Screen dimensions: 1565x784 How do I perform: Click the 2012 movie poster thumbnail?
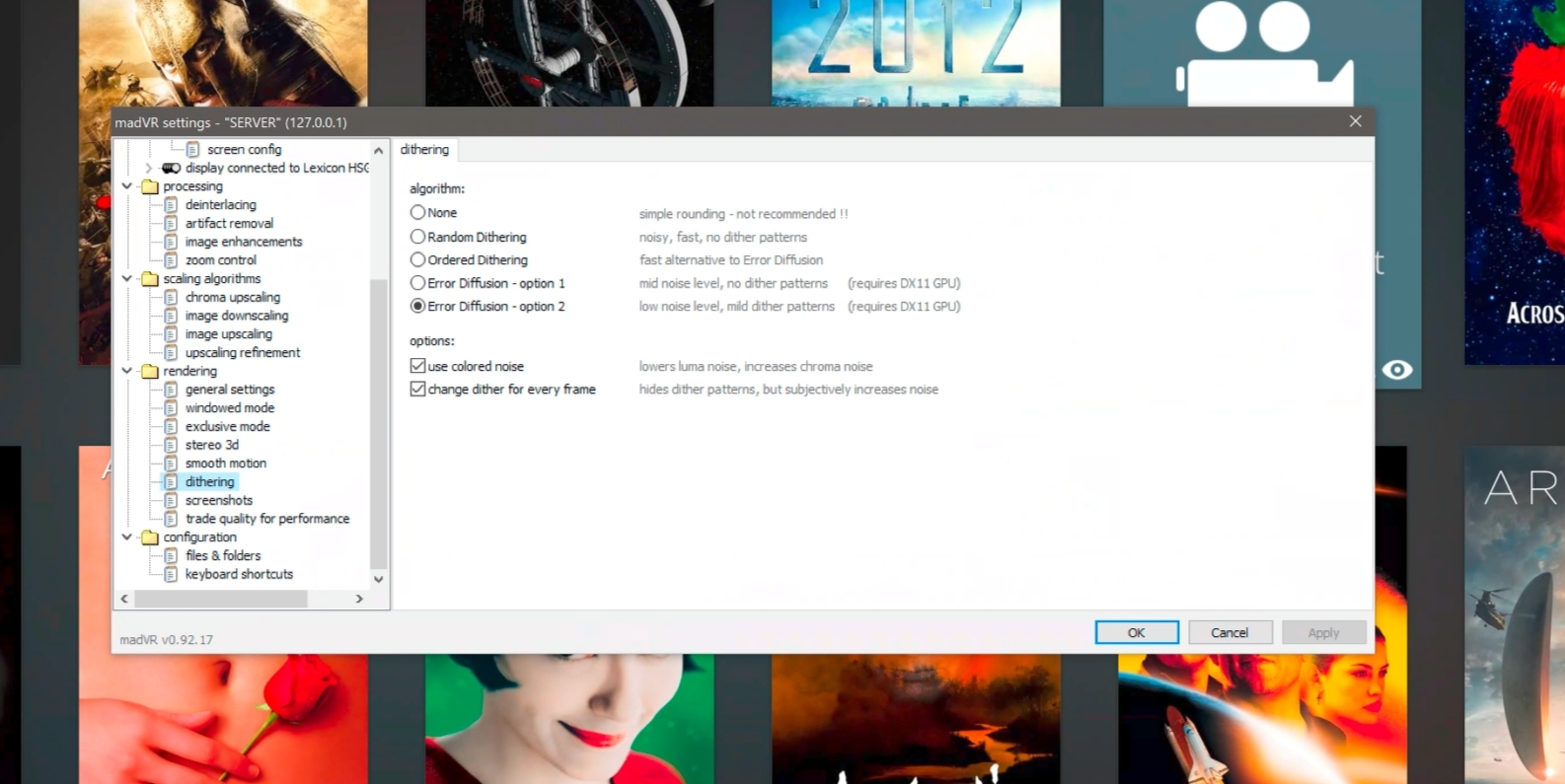pos(916,53)
